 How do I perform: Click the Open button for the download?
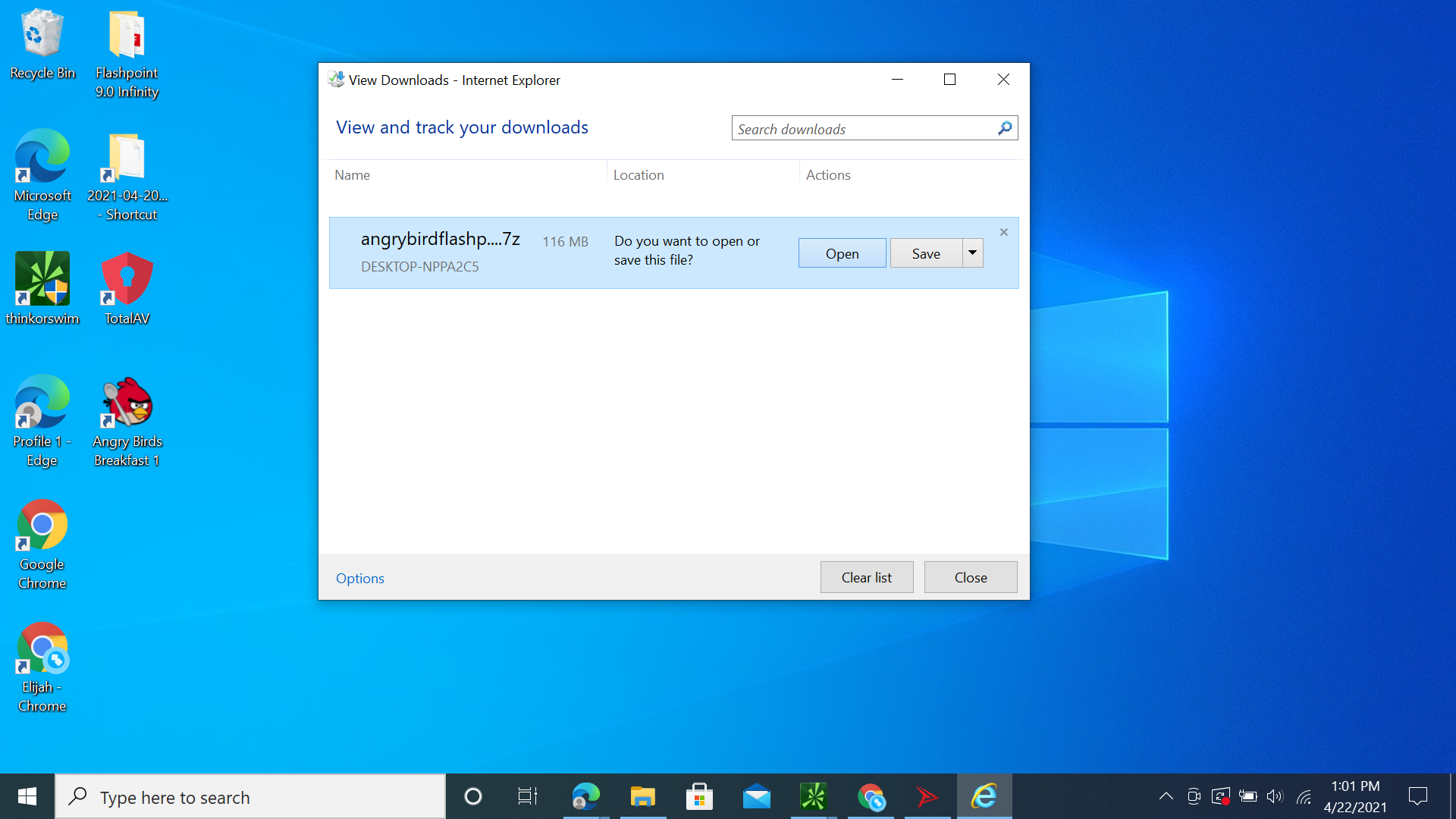[842, 253]
